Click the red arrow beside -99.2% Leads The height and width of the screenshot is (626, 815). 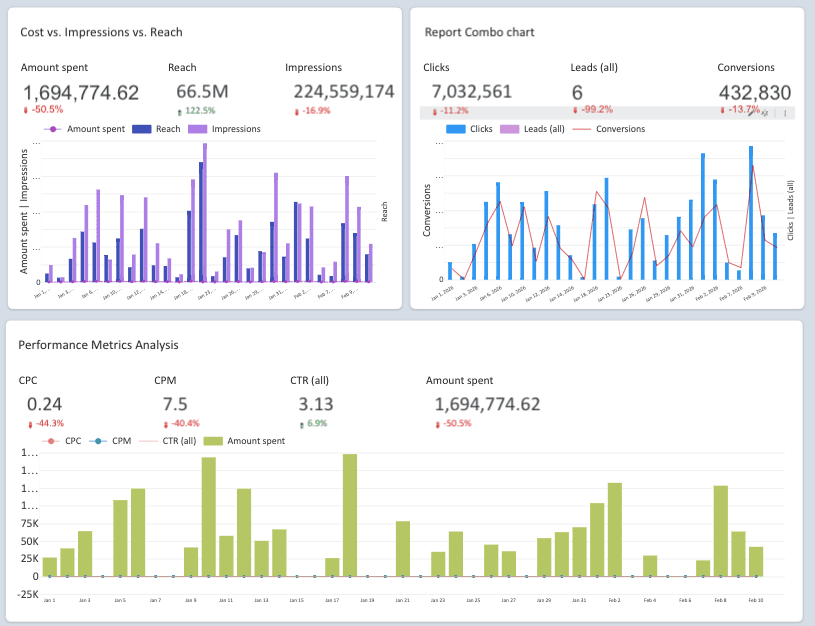tap(574, 111)
